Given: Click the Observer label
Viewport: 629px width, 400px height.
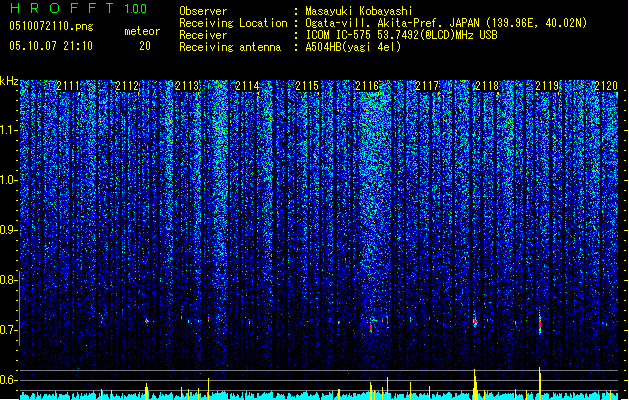Looking at the screenshot, I should [203, 11].
